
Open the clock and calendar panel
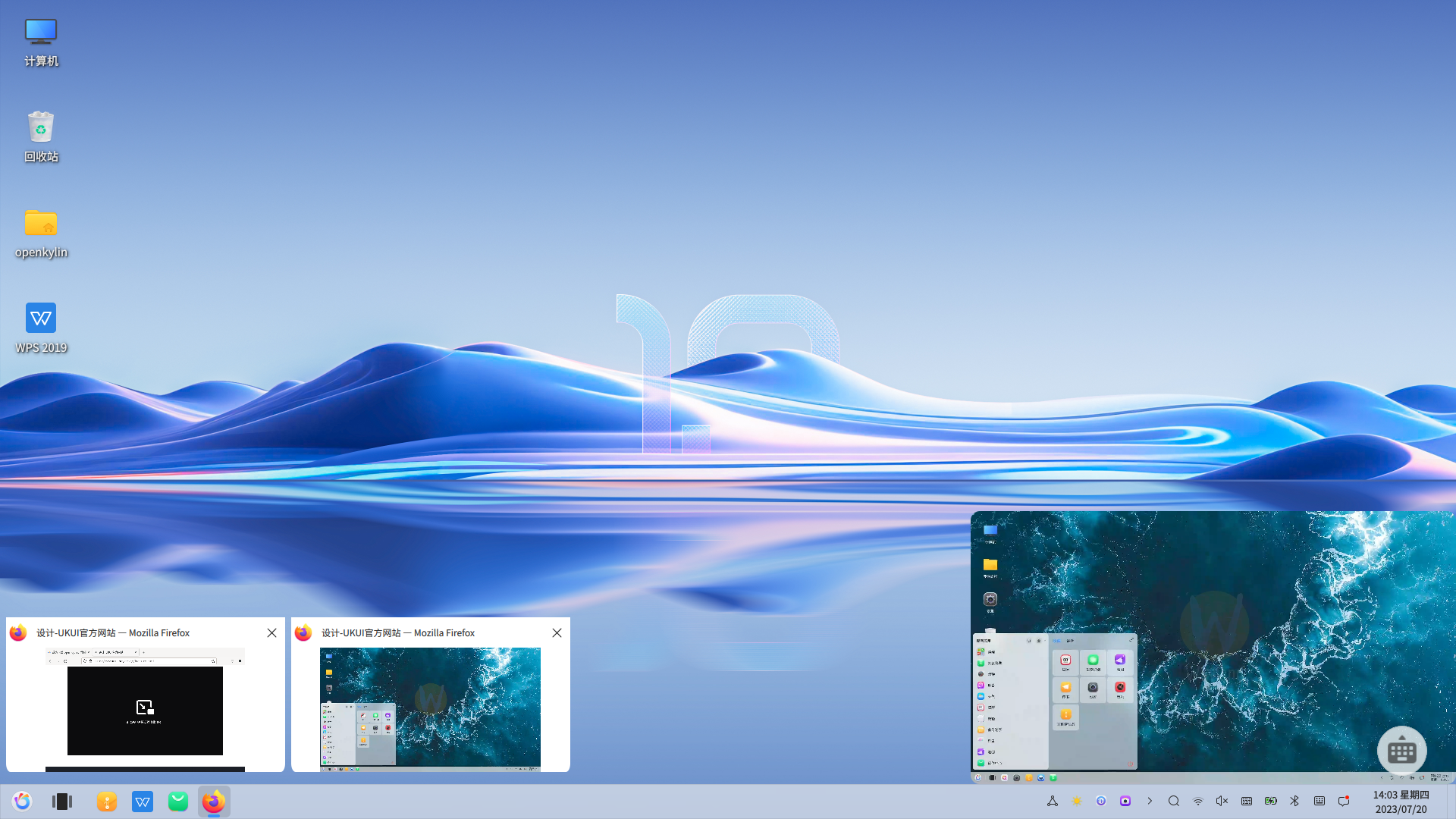point(1401,802)
